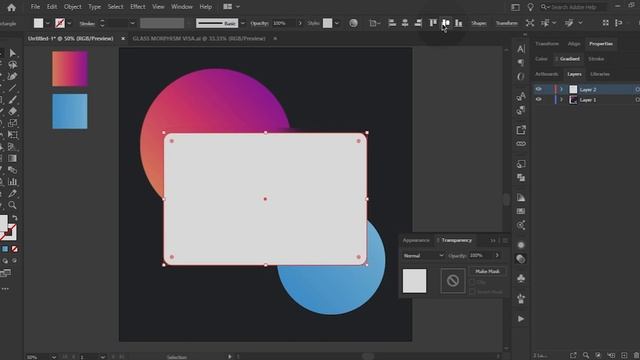
Task: Open the Window menu
Action: point(182,7)
